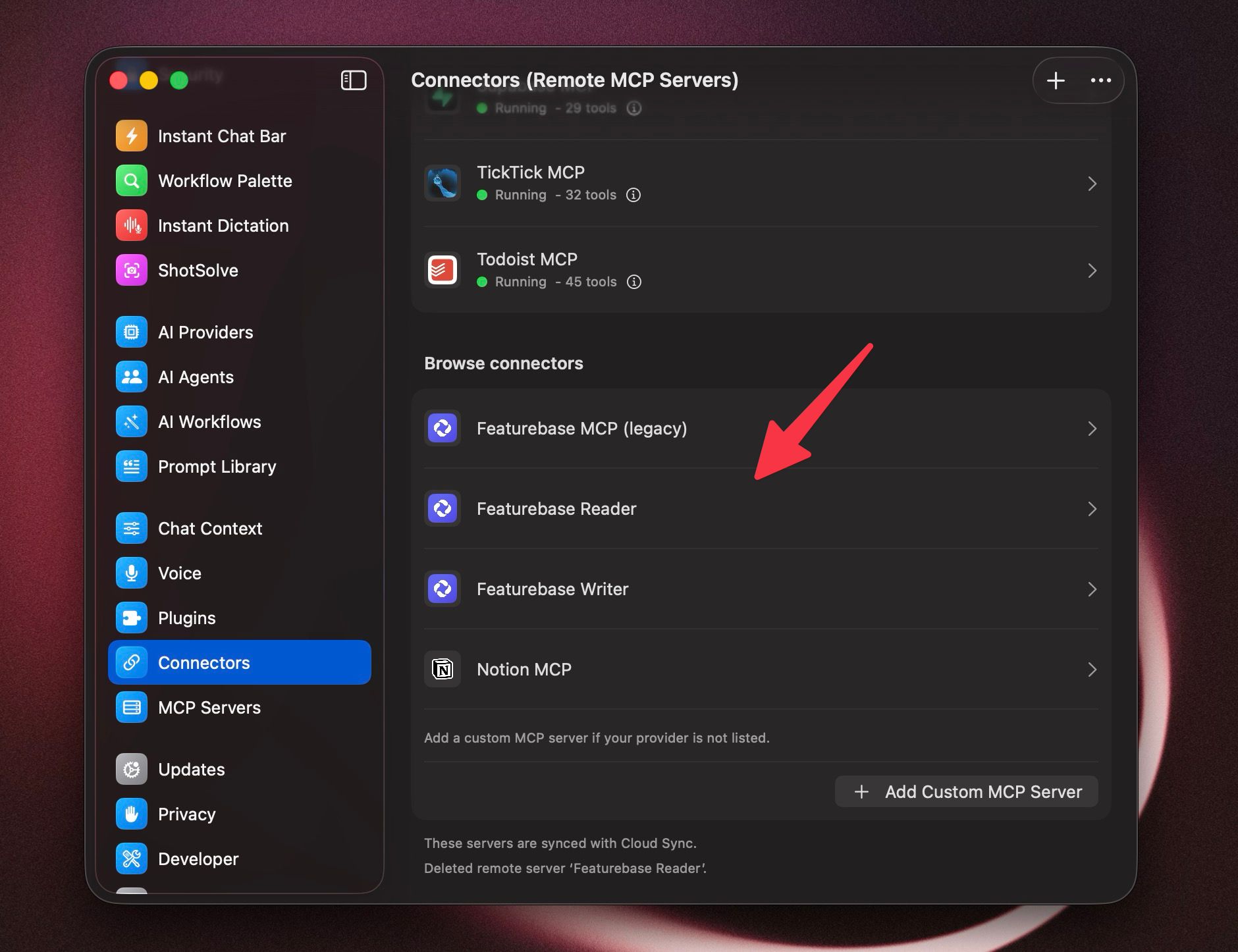Click the Todoist MCP app icon
Viewport: 1238px width, 952px height.
point(443,270)
